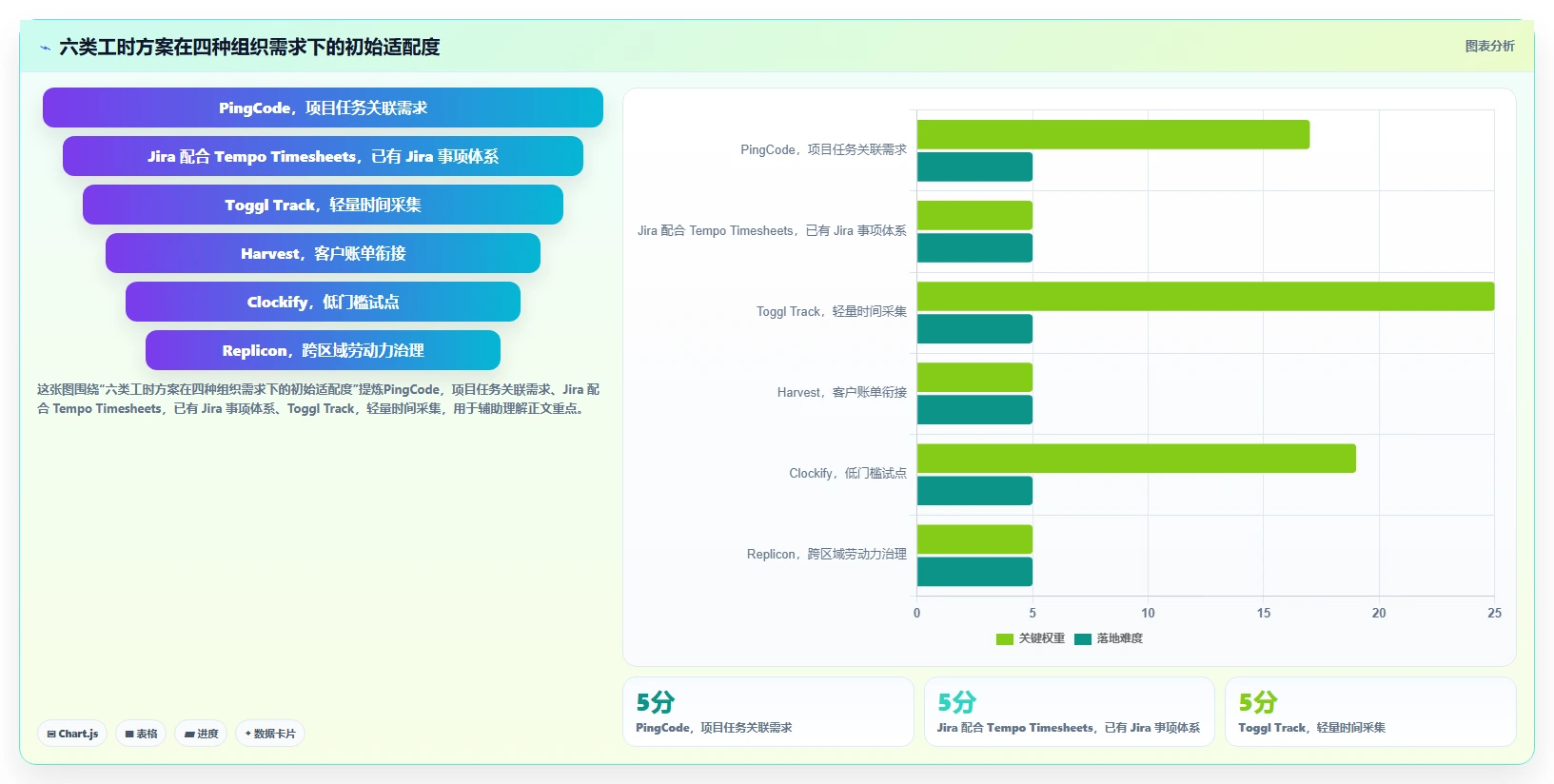The height and width of the screenshot is (784, 1554).
Task: Click Toggl Track's teal 落地难度 bar
Action: pyautogui.click(x=974, y=328)
